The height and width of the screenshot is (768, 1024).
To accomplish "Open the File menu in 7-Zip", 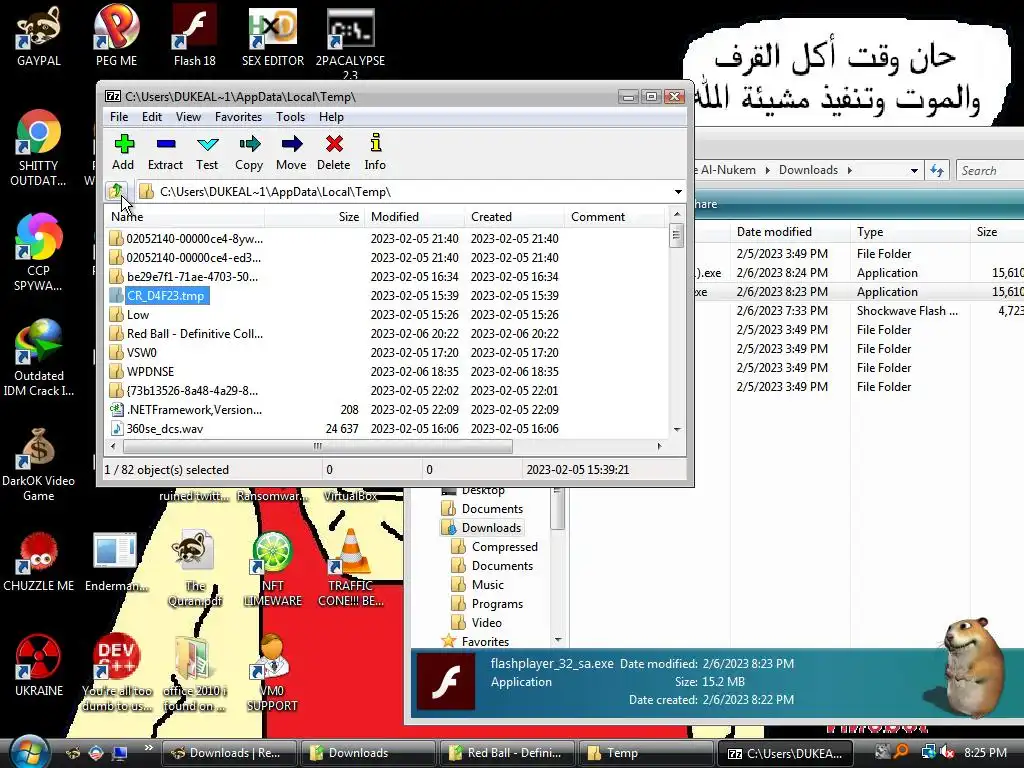I will (x=119, y=117).
